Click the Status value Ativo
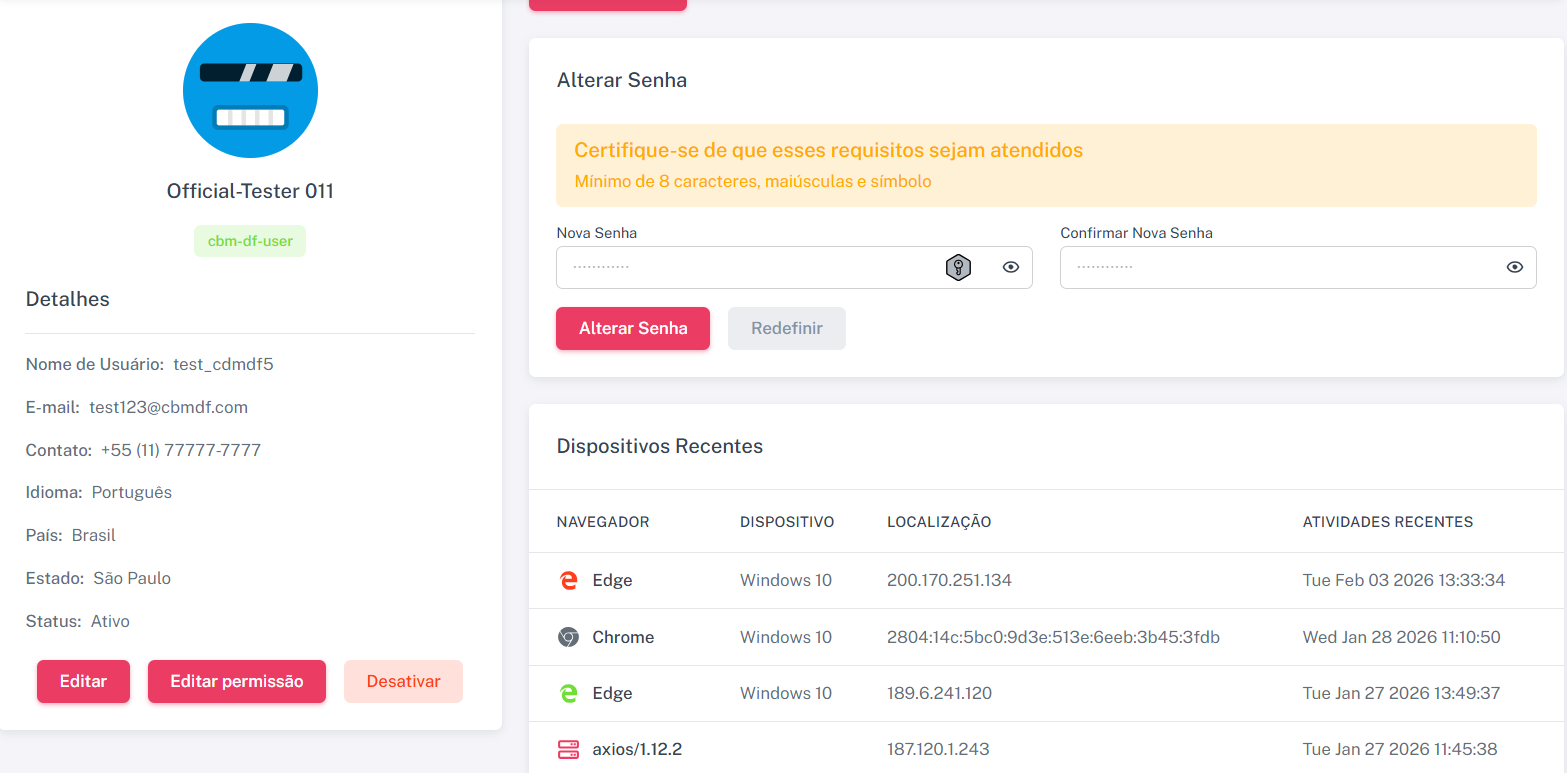This screenshot has height=773, width=1567. (x=110, y=621)
